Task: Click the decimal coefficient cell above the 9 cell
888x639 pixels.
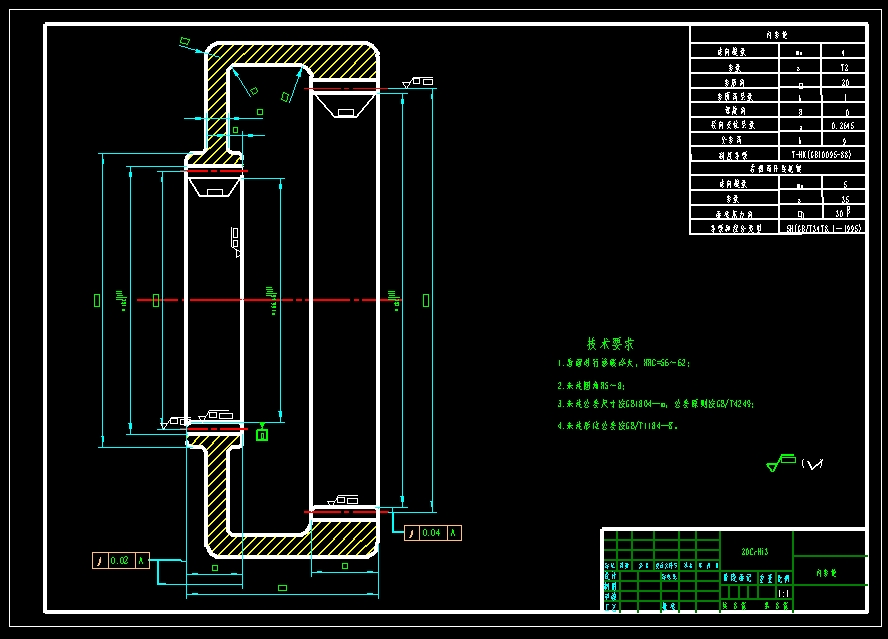Action: [843, 125]
